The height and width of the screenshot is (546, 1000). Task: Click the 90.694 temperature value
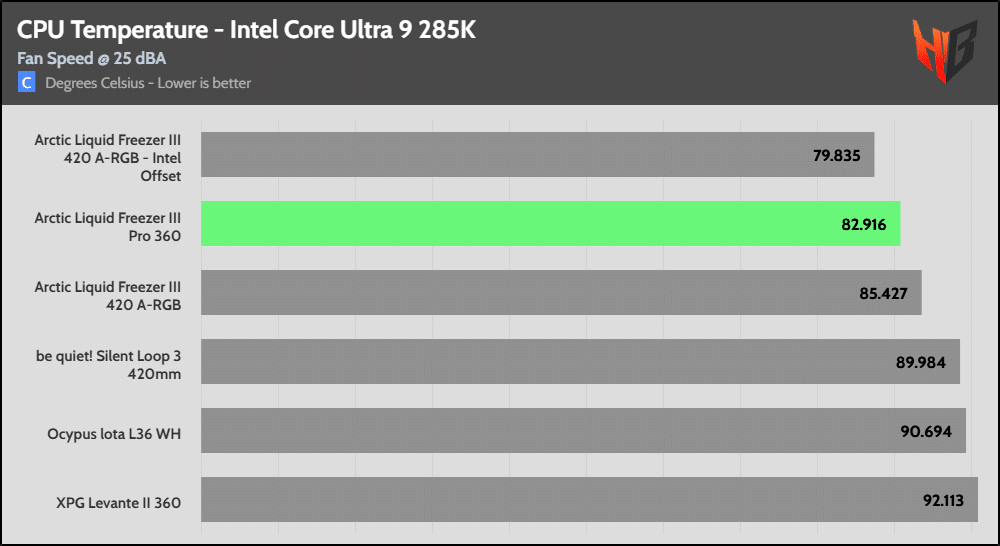927,431
